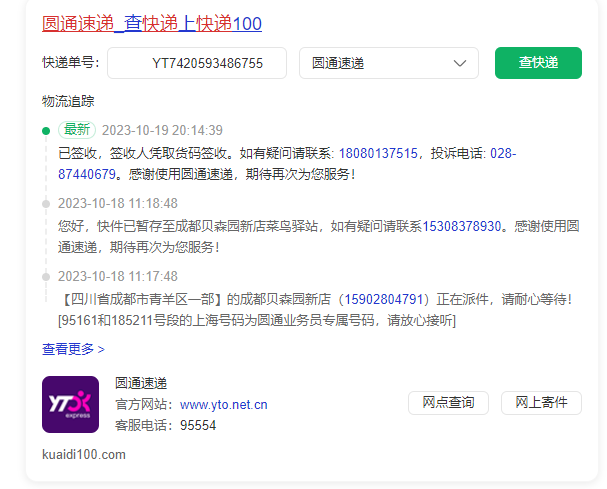The image size is (607, 489).
Task: Click the green 查快递 button
Action: [x=538, y=63]
